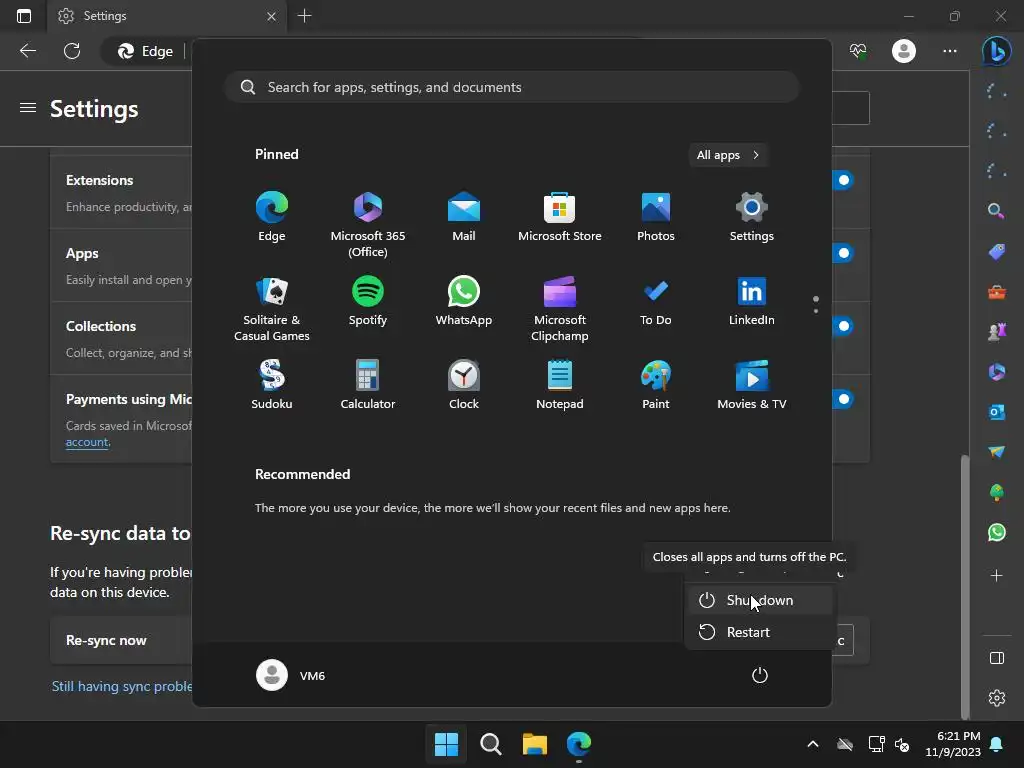The image size is (1024, 768).
Task: Open Shopping tag icon in Edge sidebar
Action: click(x=997, y=251)
